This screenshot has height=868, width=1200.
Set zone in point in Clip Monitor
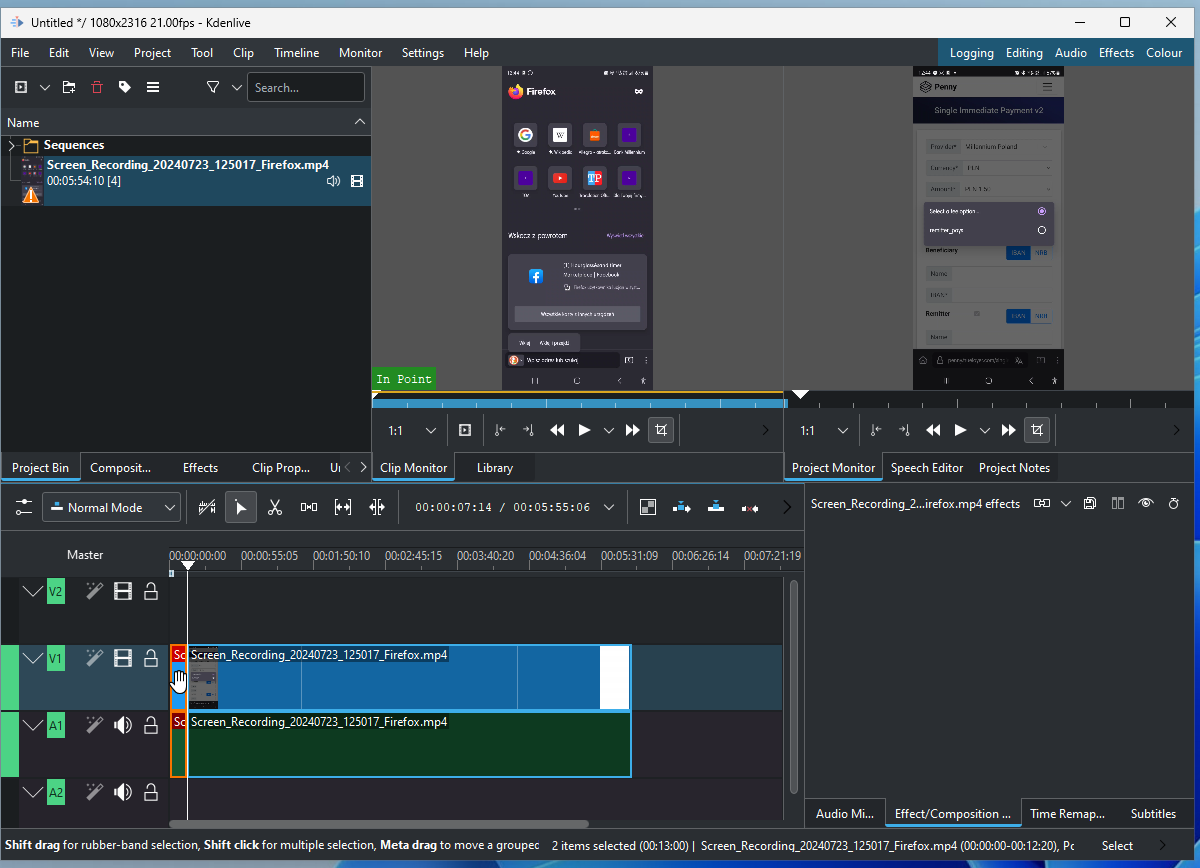tap(500, 430)
